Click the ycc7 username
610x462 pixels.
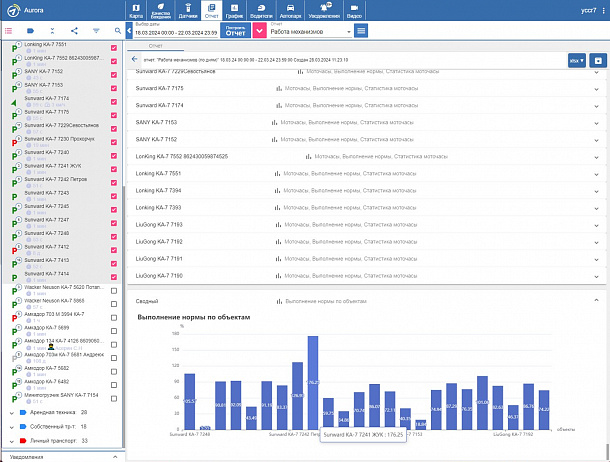(x=588, y=10)
